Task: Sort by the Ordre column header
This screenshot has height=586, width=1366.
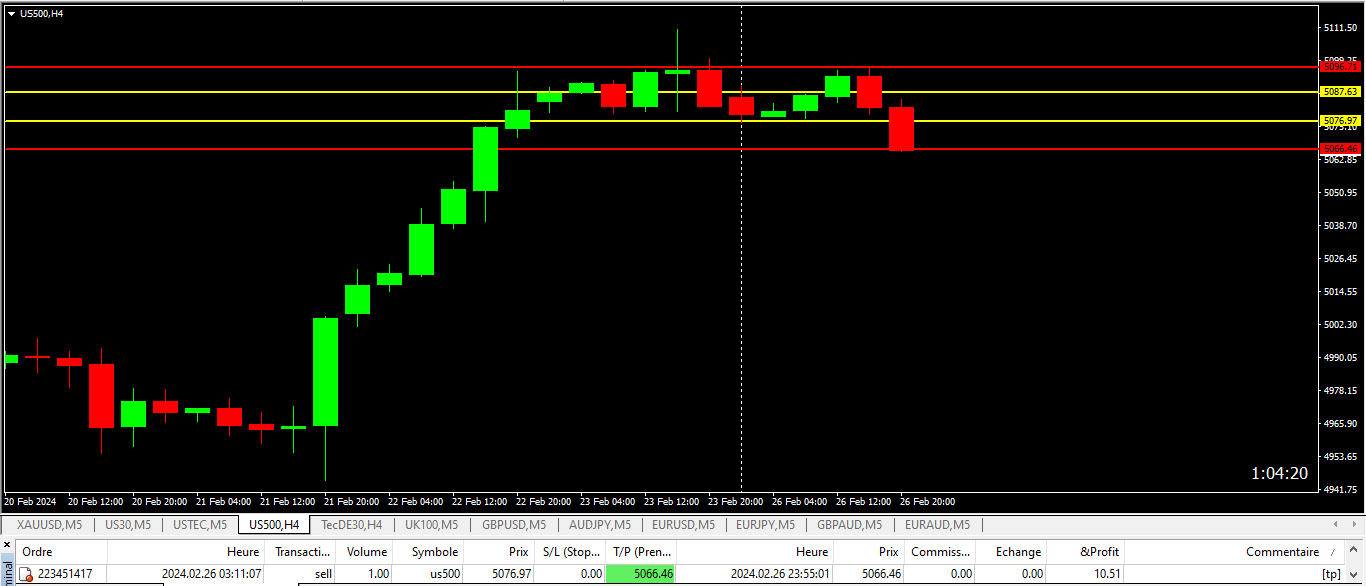Action: 37,552
